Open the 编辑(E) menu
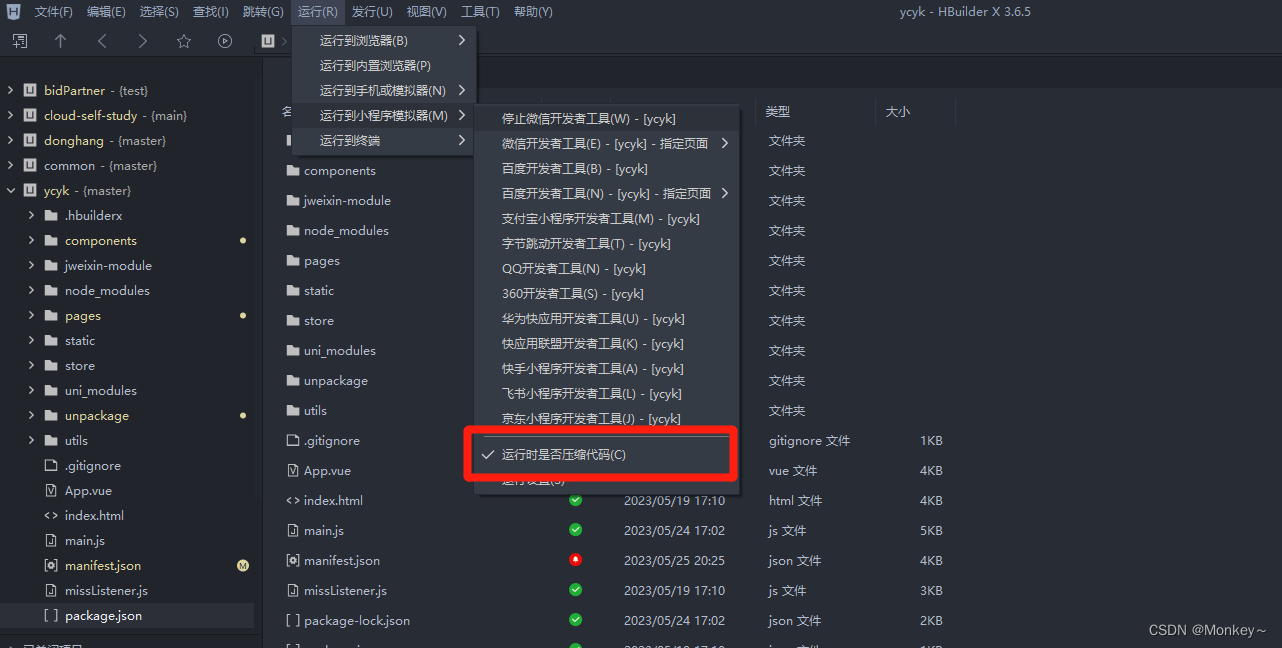1282x648 pixels. [x=106, y=12]
